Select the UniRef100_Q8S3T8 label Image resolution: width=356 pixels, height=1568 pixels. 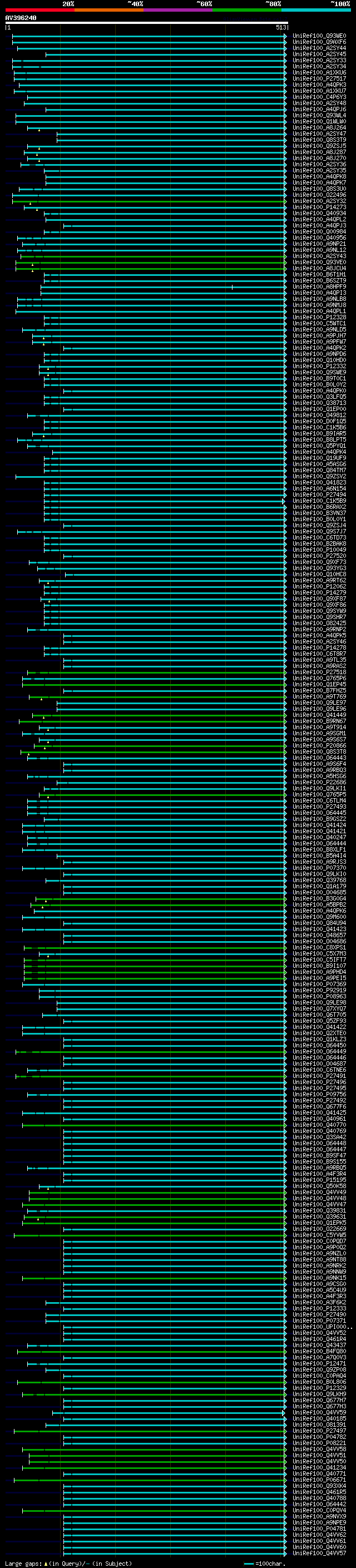pos(319,752)
